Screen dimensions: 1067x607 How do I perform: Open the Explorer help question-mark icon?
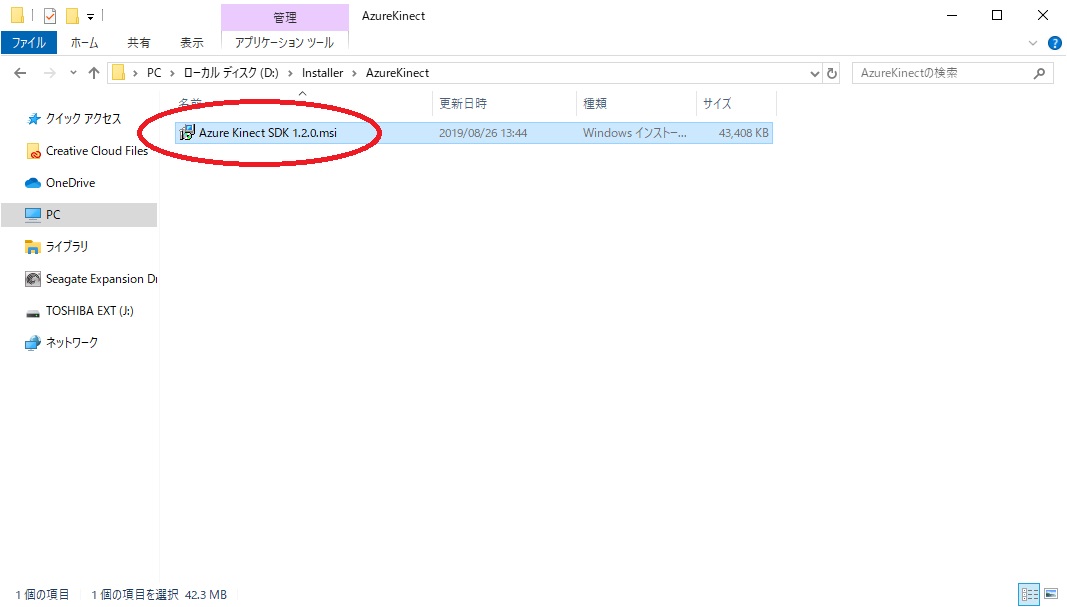point(1054,43)
